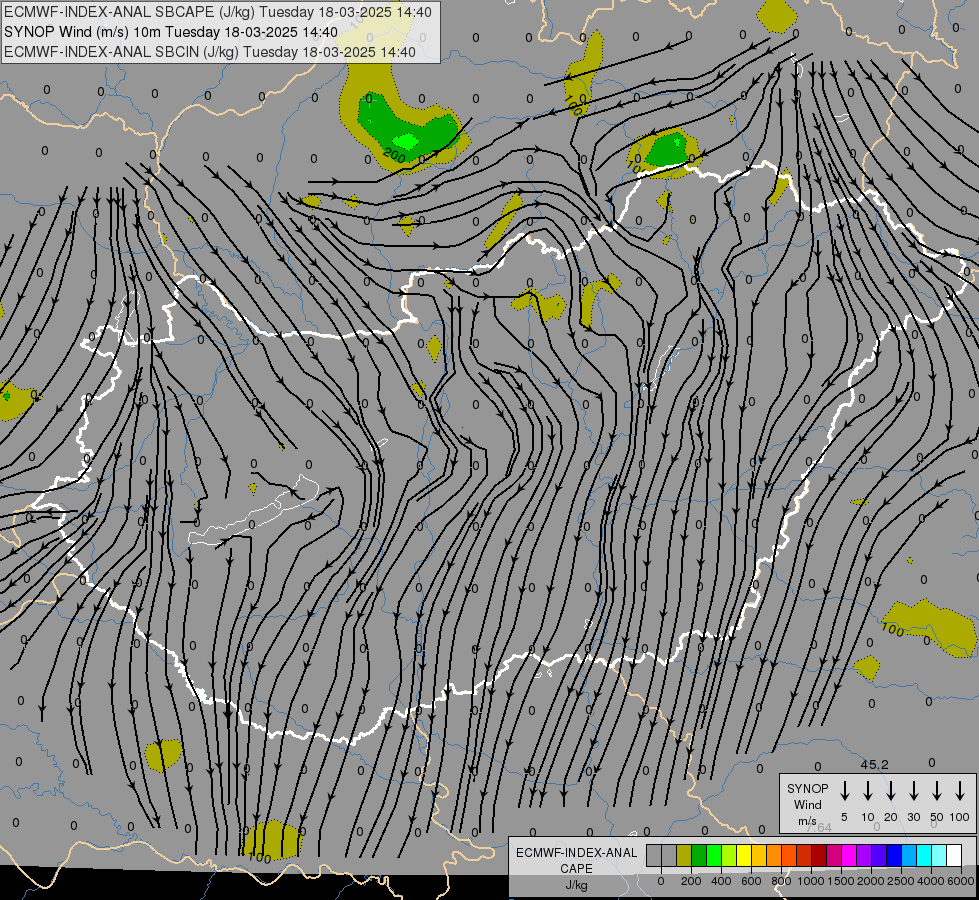Image resolution: width=979 pixels, height=900 pixels.
Task: Click the white Lake Balaton outline
Action: click(x=254, y=512)
